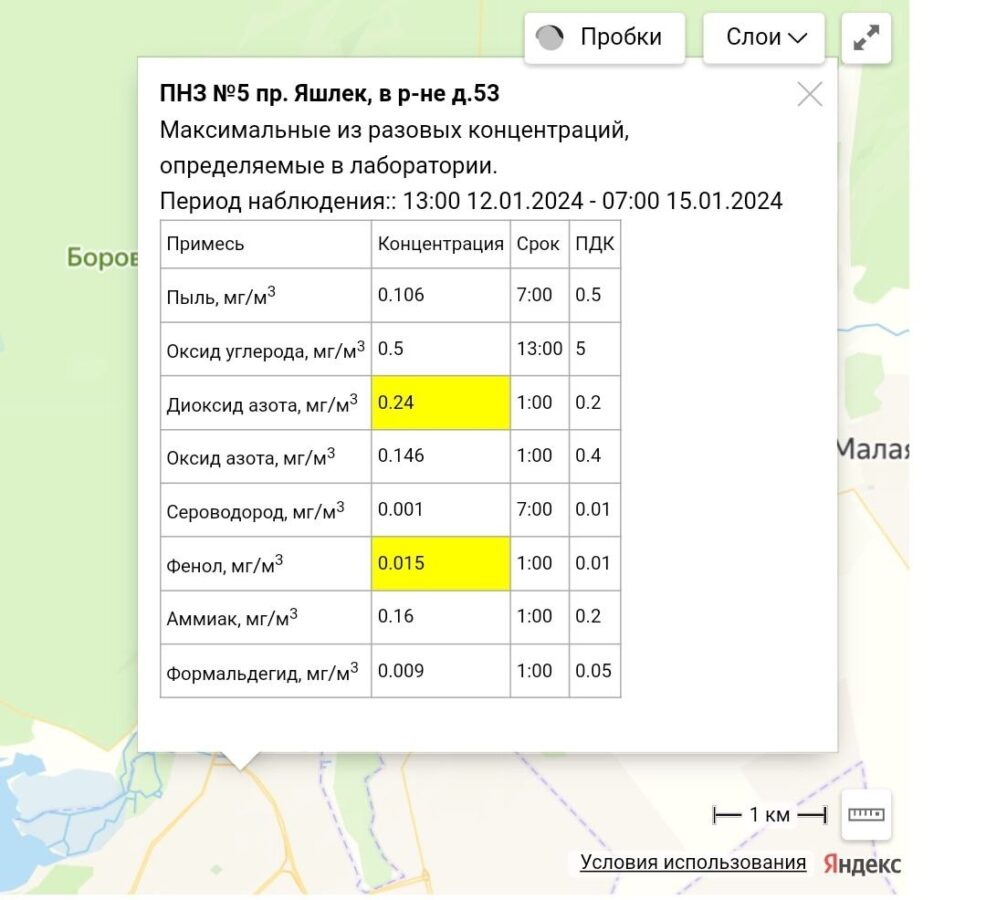The image size is (986, 900).
Task: Activate the ruler distance measurement tool
Action: tap(866, 814)
